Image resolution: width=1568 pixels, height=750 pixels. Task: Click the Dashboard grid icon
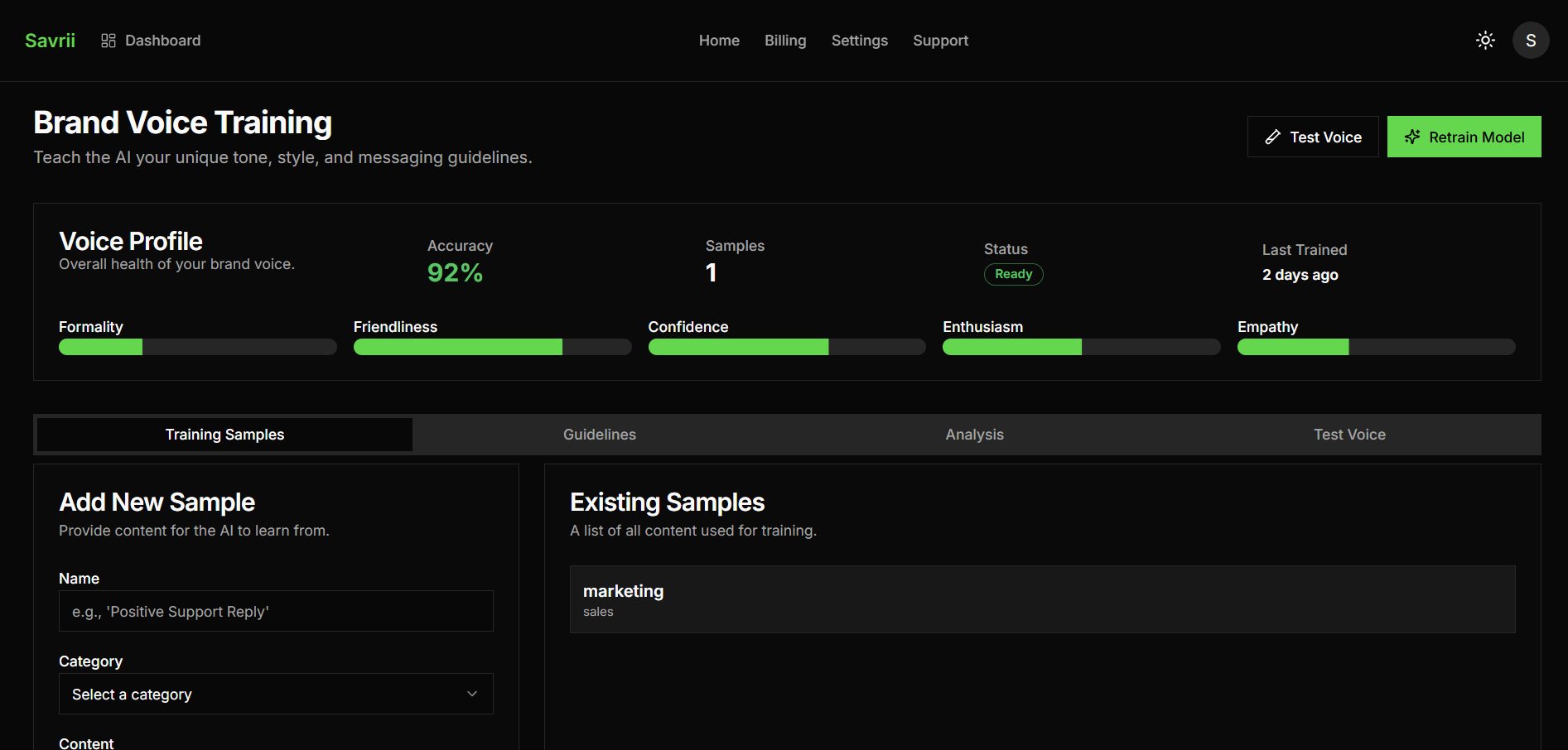pos(109,41)
